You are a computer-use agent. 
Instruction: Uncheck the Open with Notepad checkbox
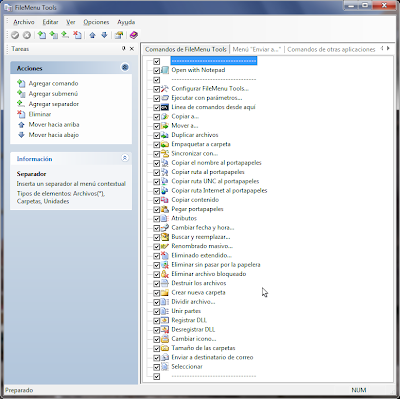[157, 71]
